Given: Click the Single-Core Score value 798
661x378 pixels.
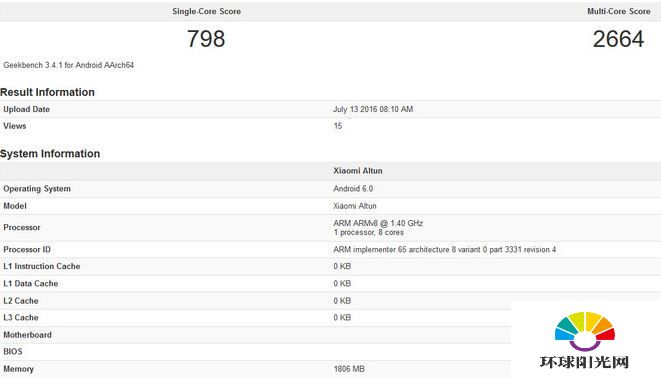Looking at the screenshot, I should point(206,39).
